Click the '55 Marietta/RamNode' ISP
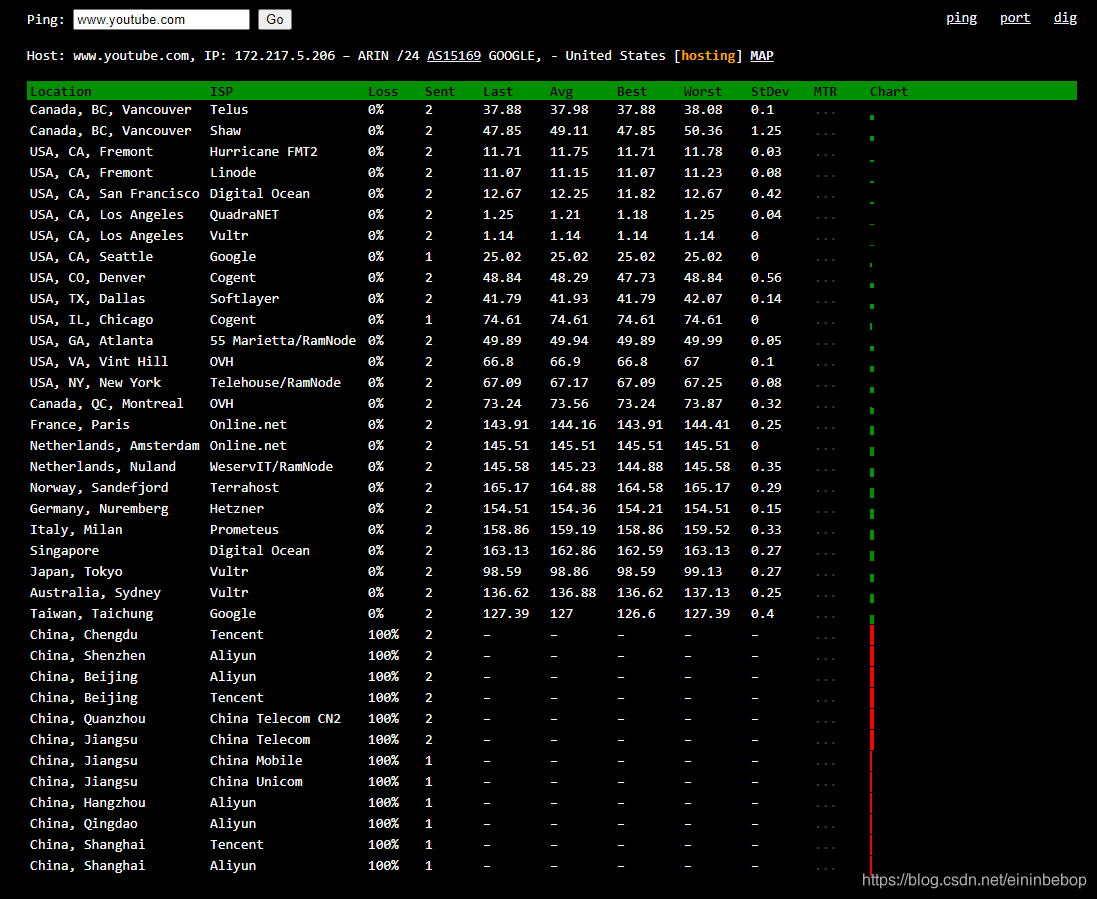This screenshot has width=1097, height=899. tap(283, 341)
